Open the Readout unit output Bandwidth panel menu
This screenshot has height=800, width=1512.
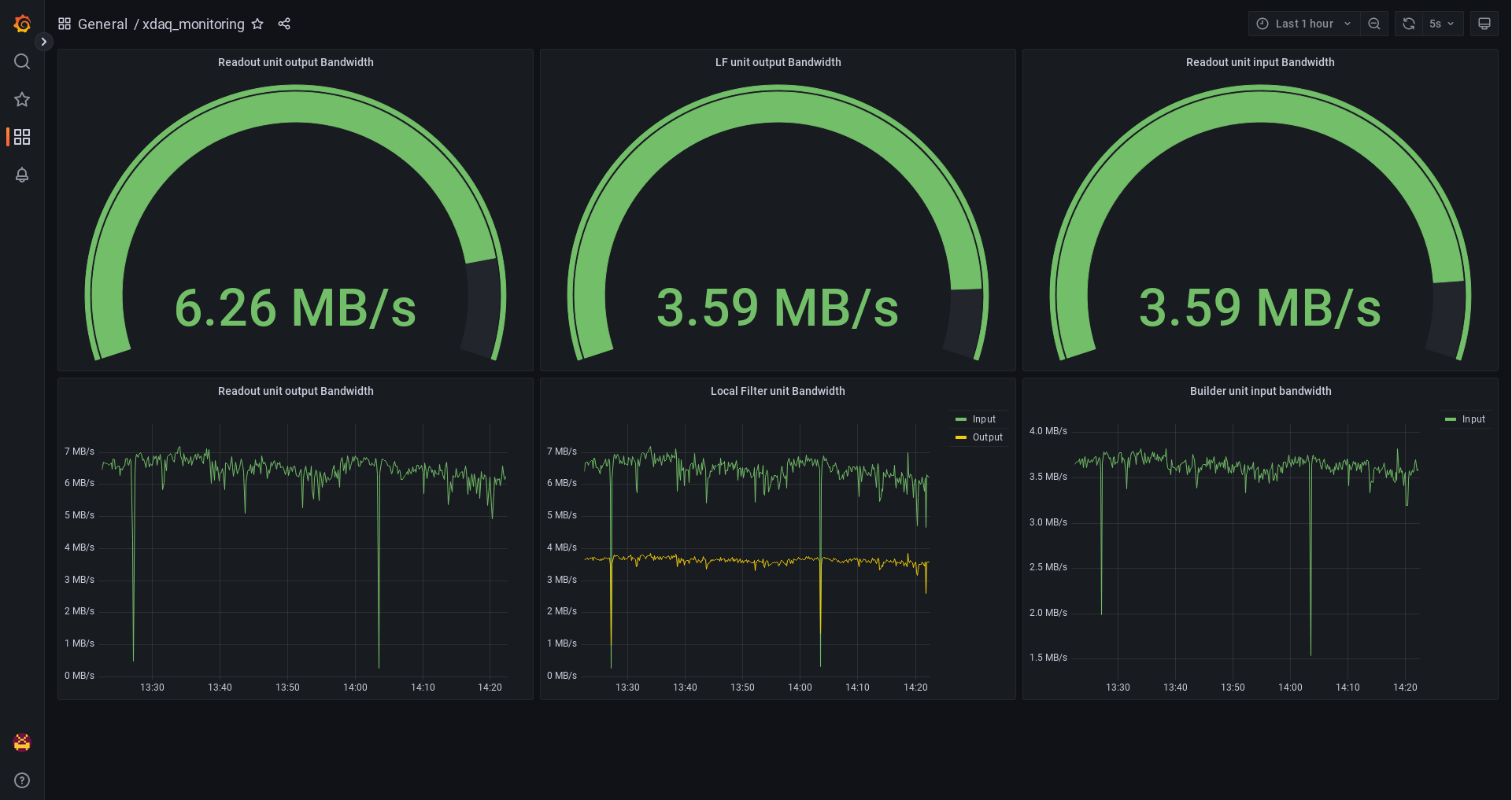click(x=295, y=62)
